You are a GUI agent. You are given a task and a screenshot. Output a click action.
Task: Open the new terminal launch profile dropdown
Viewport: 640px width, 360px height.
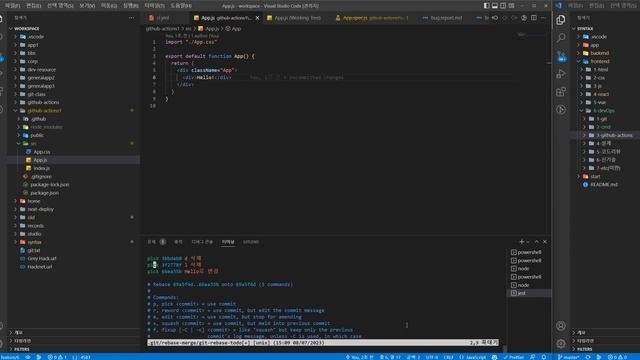click(x=528, y=242)
